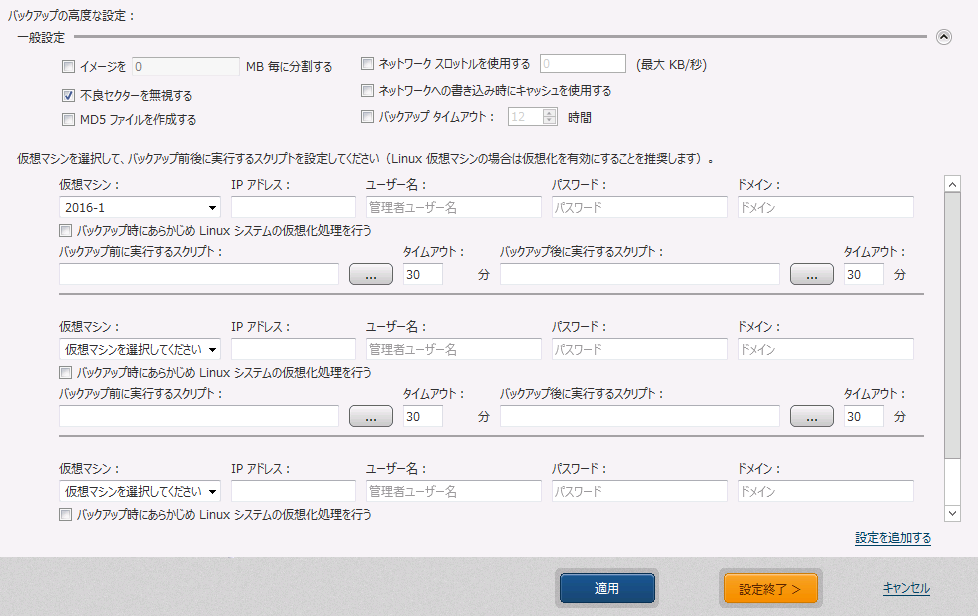
Task: Click the scrollbar down arrow in VM list
Action: pos(952,512)
